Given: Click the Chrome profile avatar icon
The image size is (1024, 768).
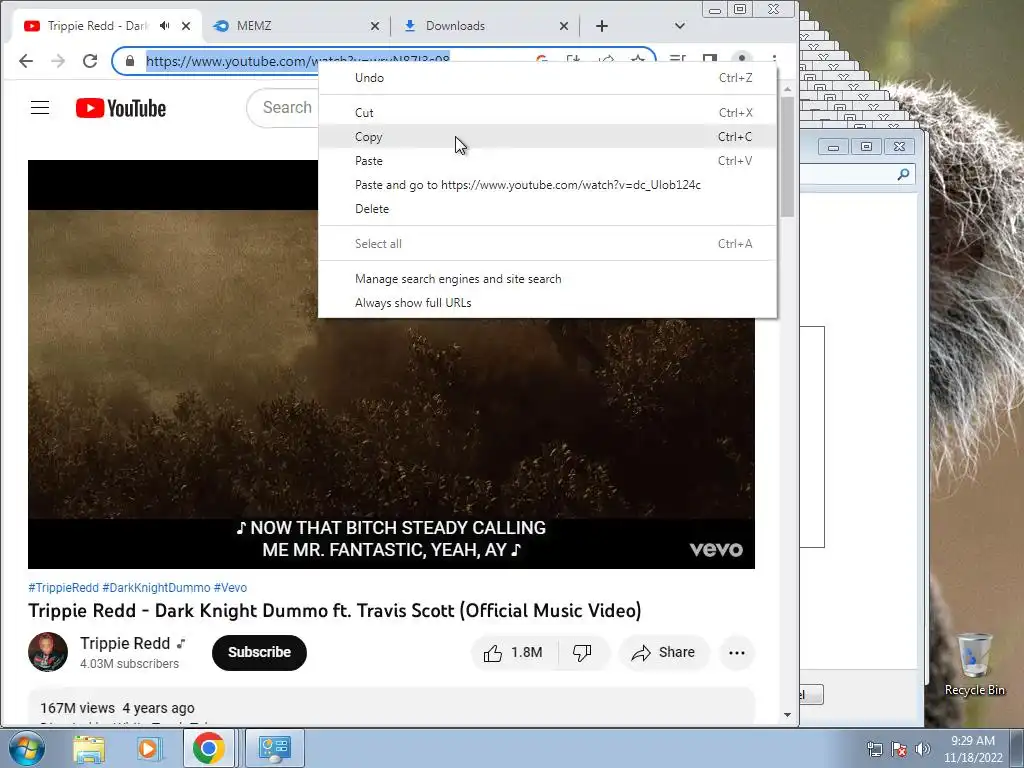Looking at the screenshot, I should [x=741, y=59].
